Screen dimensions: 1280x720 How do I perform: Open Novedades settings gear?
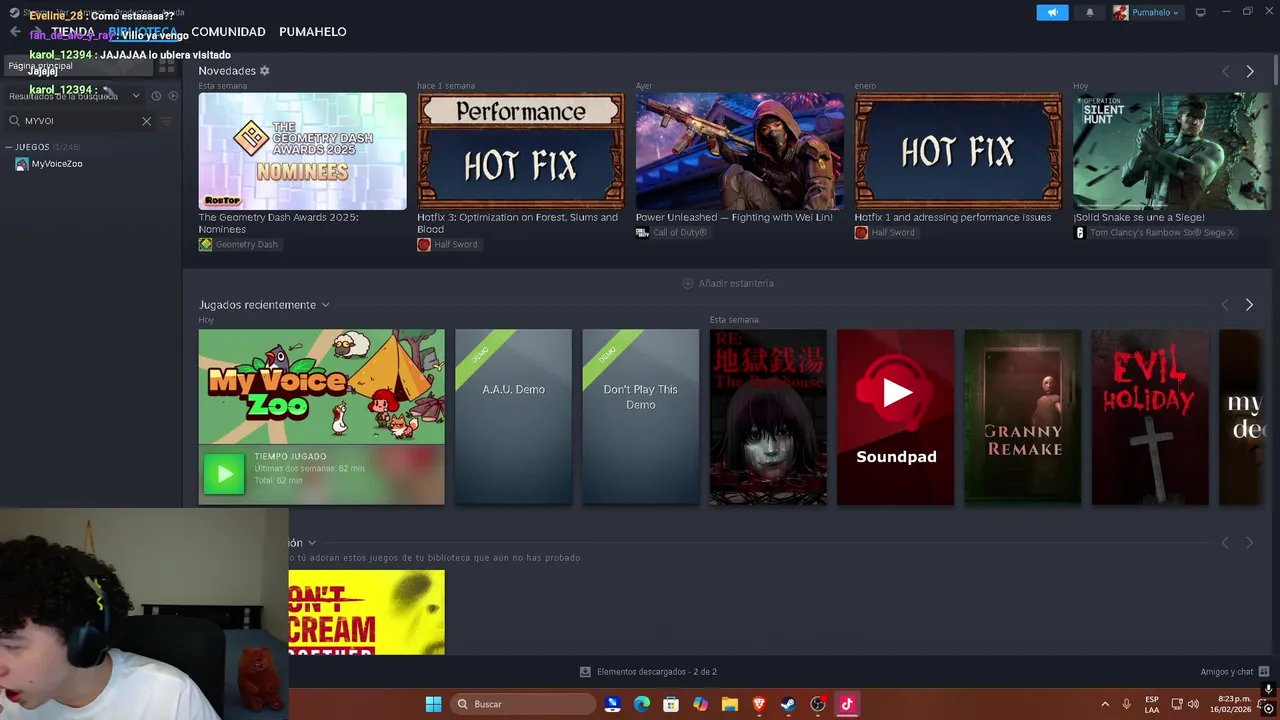click(264, 71)
